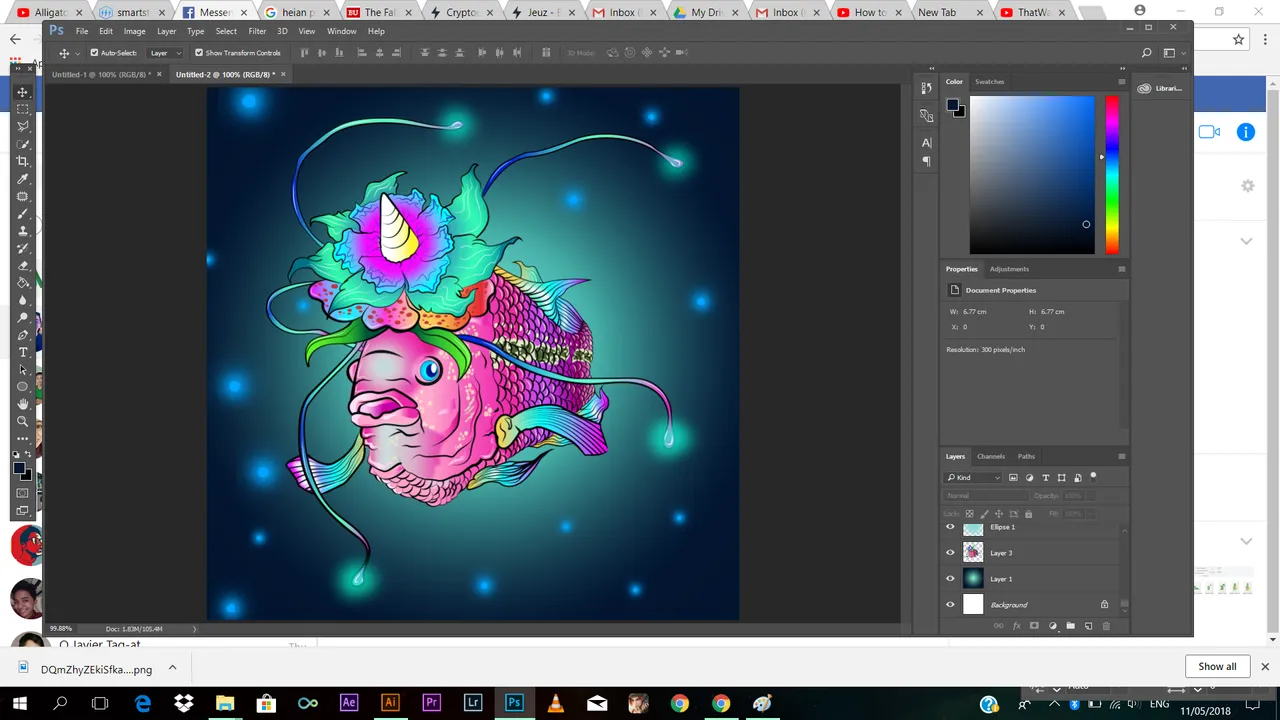Open the Properties panel options menu
Screen dimensions: 1280x720
pyautogui.click(x=1121, y=269)
